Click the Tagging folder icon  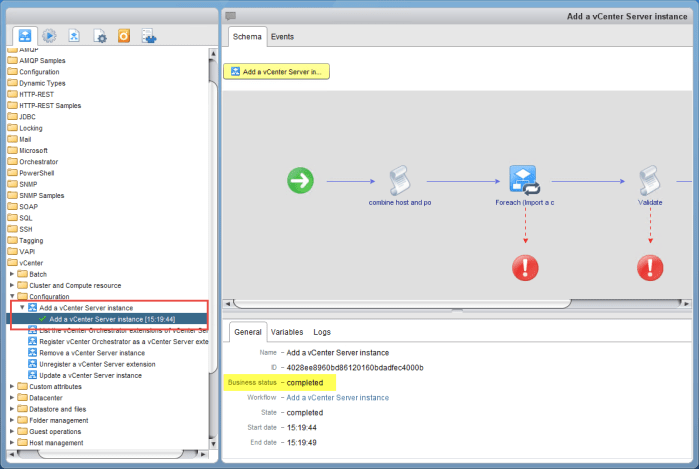click(x=12, y=240)
